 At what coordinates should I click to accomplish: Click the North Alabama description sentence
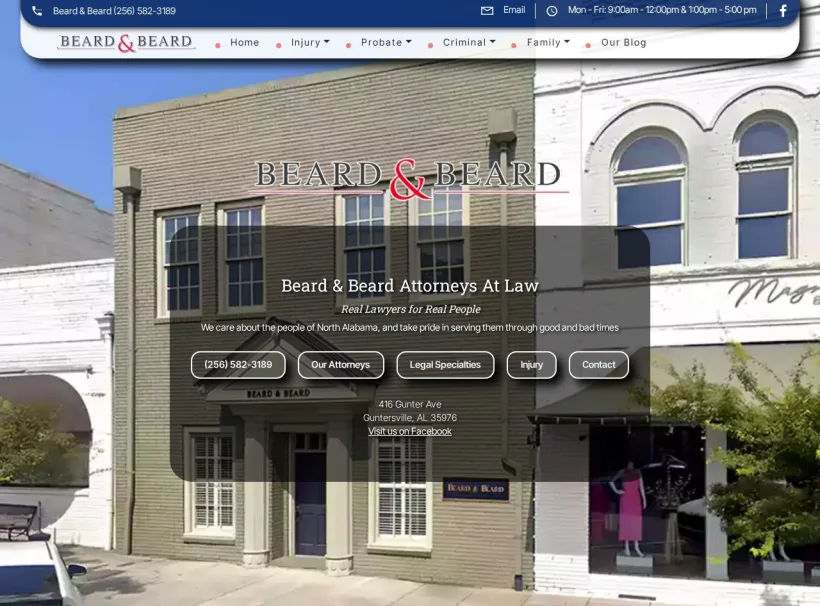pos(409,328)
